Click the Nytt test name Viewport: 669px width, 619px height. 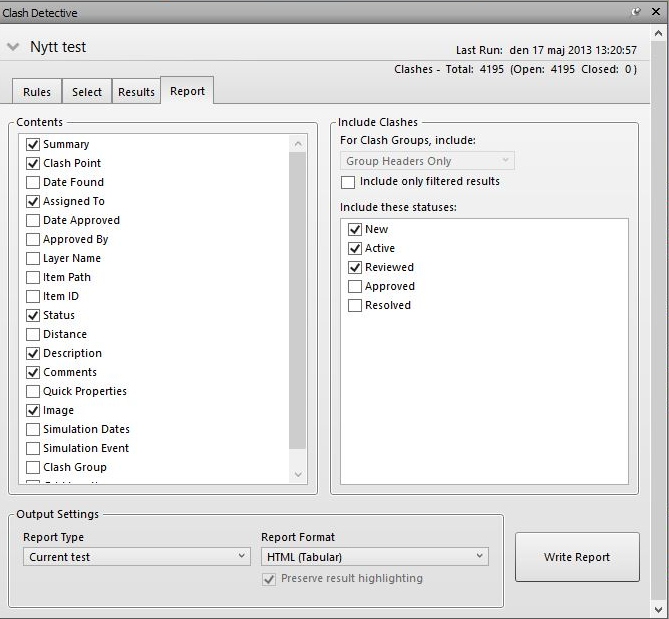point(58,46)
